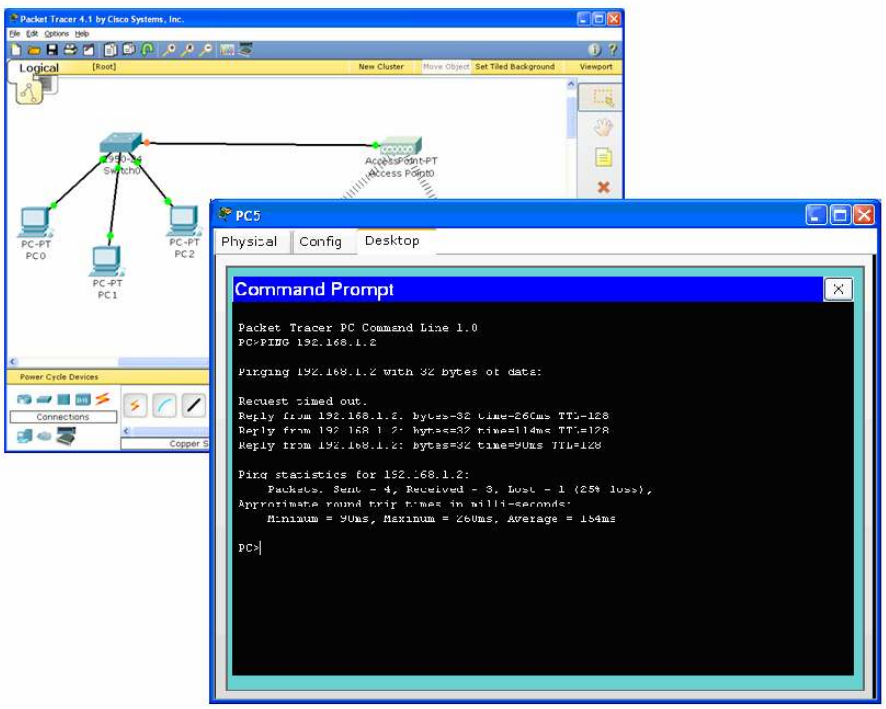This screenshot has height=709, width=886.
Task: Pick the Move Layout hand tool
Action: (603, 127)
